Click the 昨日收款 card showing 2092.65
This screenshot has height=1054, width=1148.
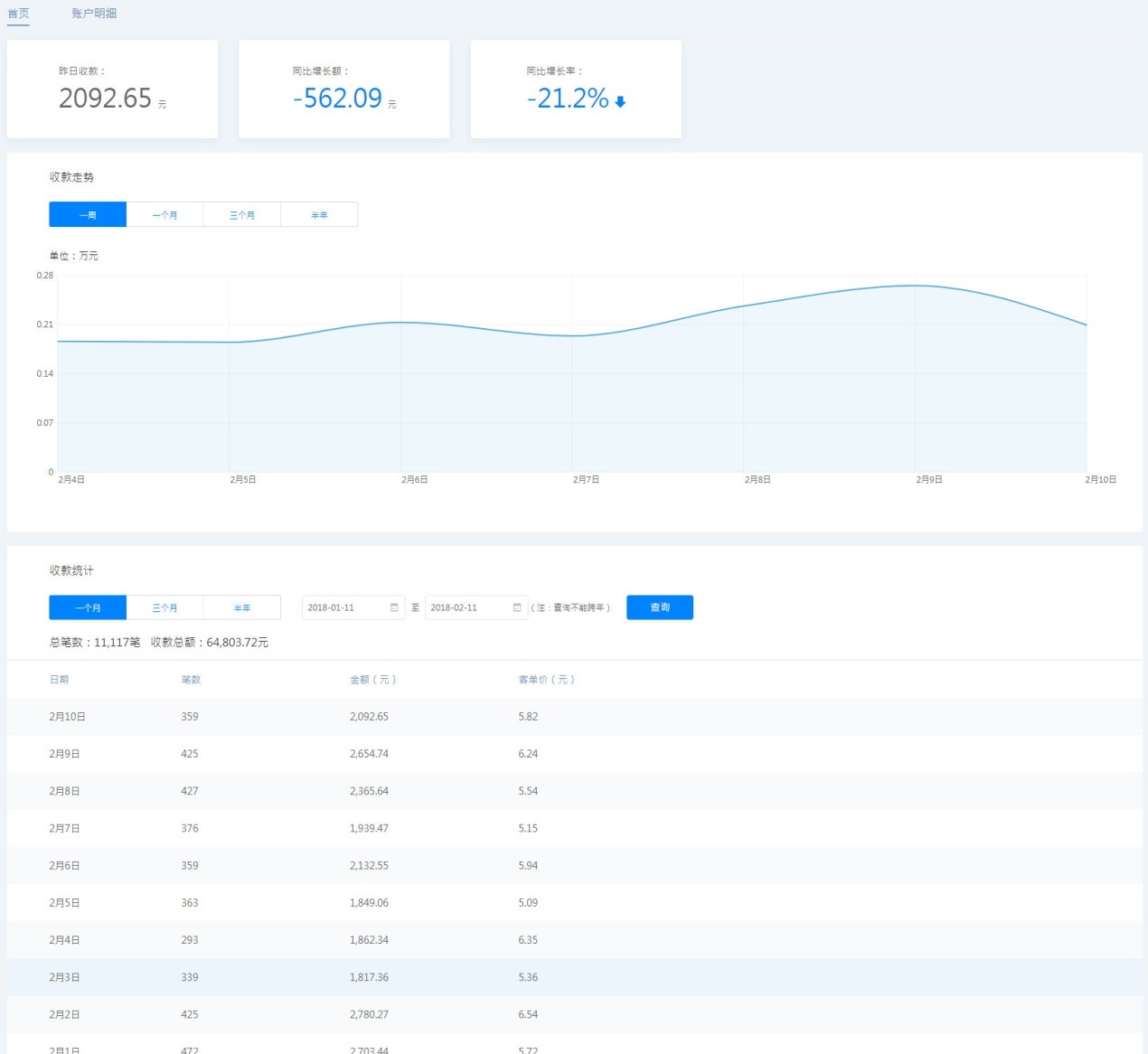[112, 89]
